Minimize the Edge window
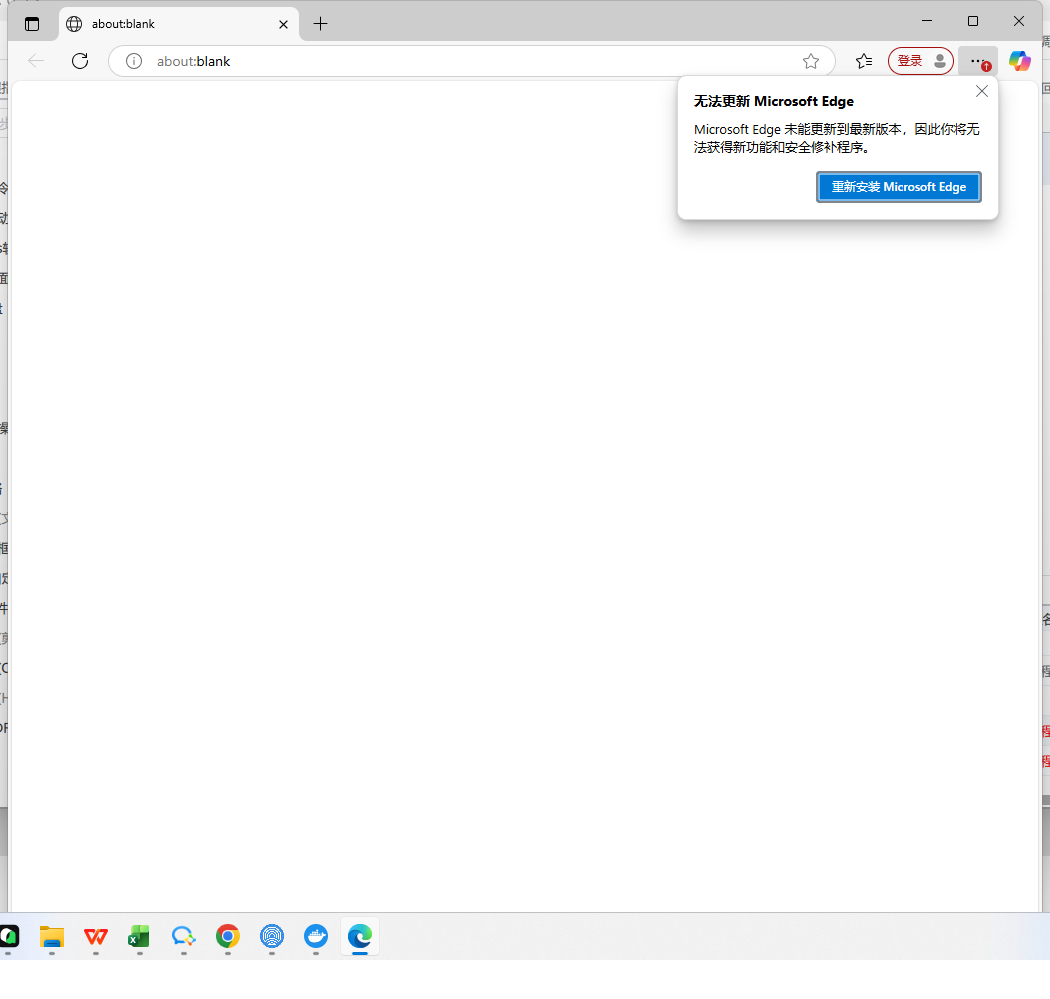The width and height of the screenshot is (1050, 999). coord(927,21)
